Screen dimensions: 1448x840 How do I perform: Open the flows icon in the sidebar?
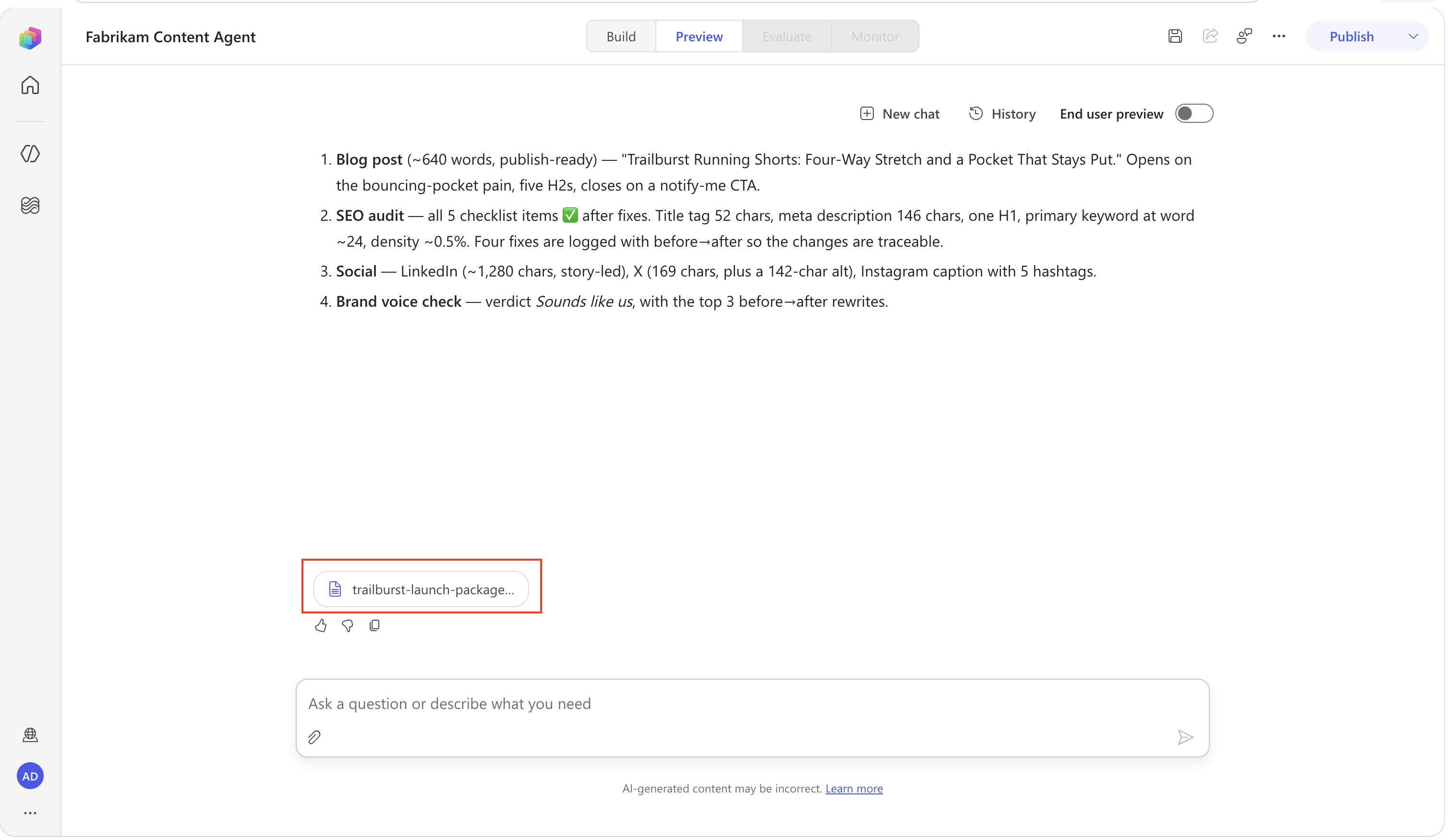(x=30, y=205)
